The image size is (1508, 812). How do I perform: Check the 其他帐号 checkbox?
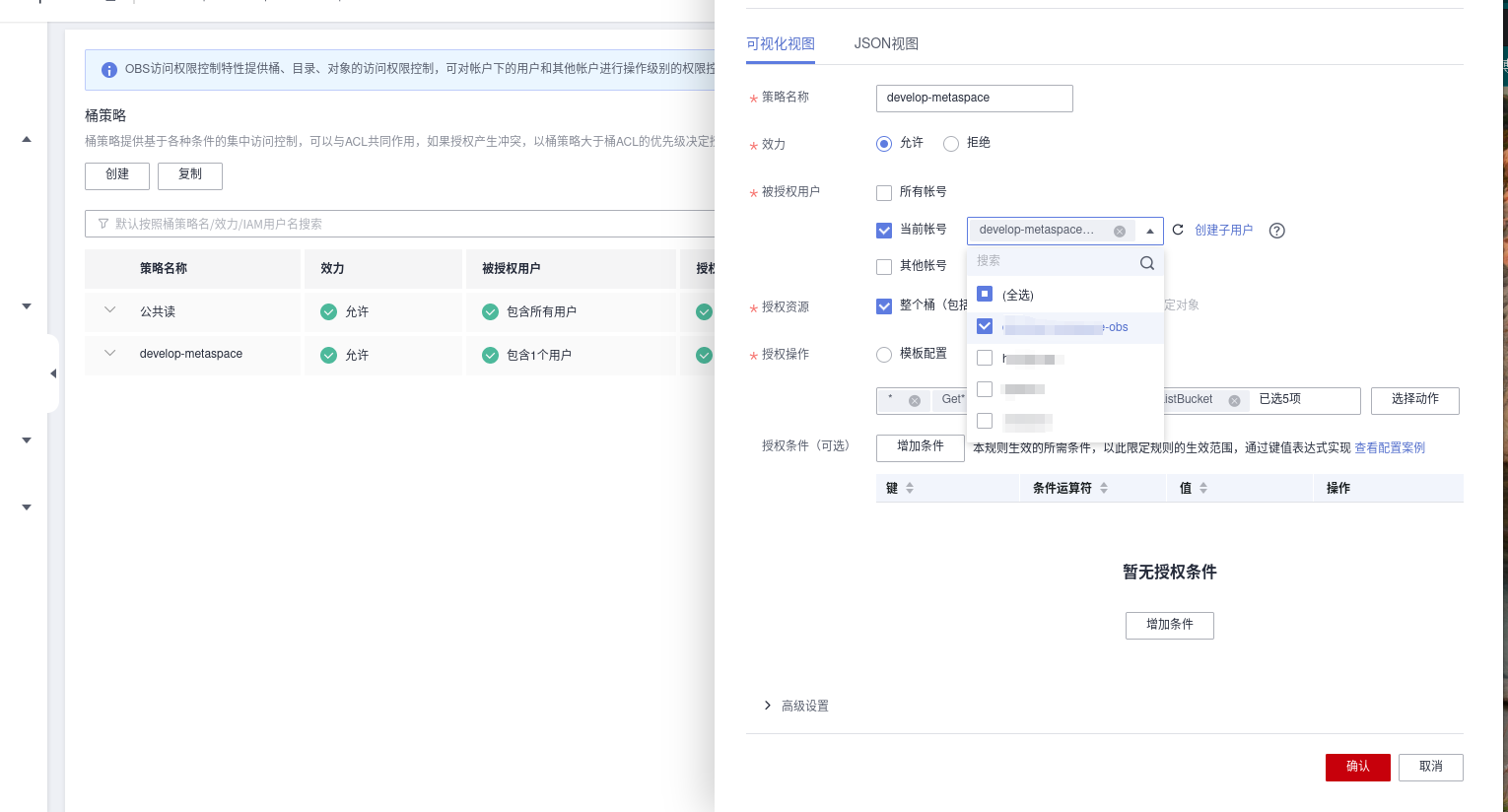884,267
